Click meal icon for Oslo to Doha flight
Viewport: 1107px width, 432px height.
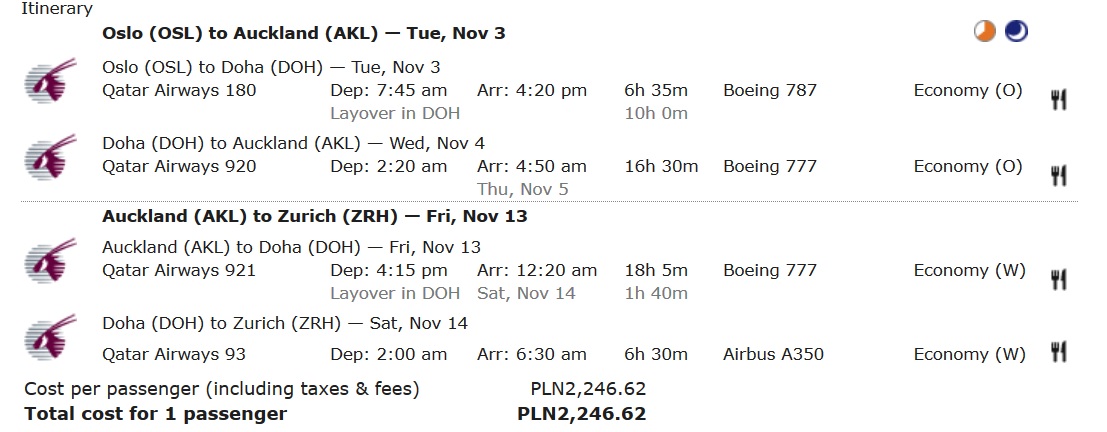coord(1058,100)
